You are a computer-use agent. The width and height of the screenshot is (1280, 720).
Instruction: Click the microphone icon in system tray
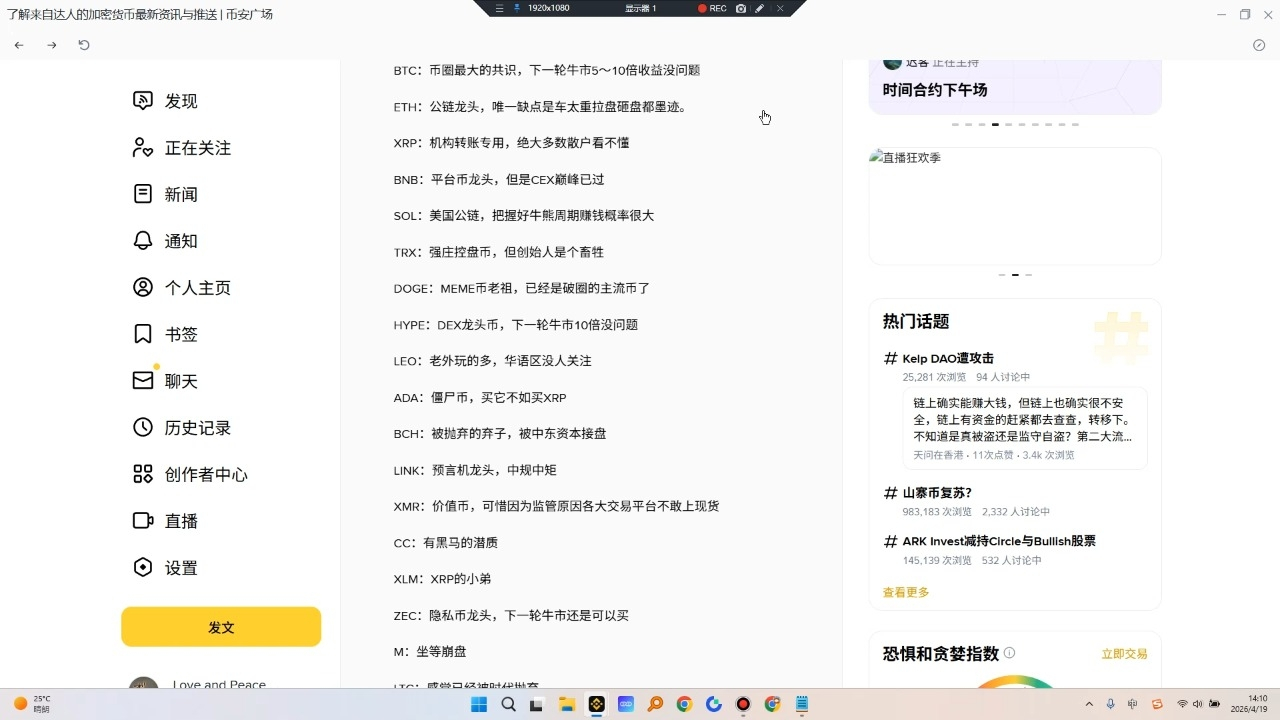coord(1111,704)
